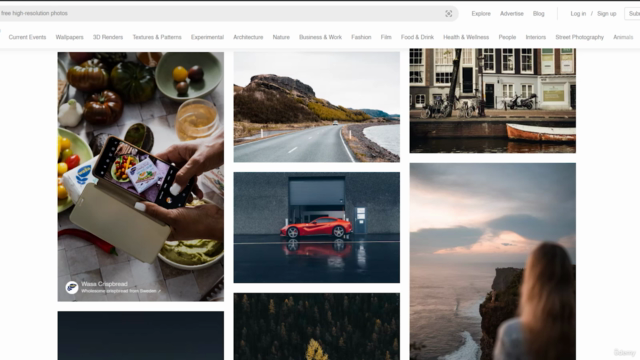Select the Wallpapers category
Image resolution: width=640 pixels, height=360 pixels.
click(69, 37)
